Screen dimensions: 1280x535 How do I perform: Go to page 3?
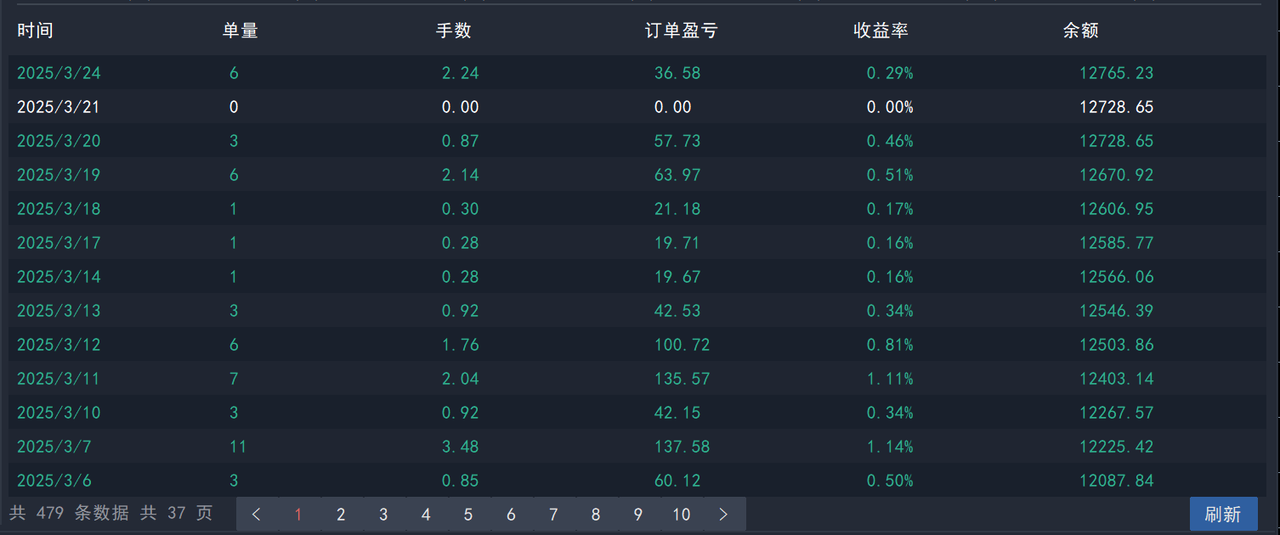[383, 514]
